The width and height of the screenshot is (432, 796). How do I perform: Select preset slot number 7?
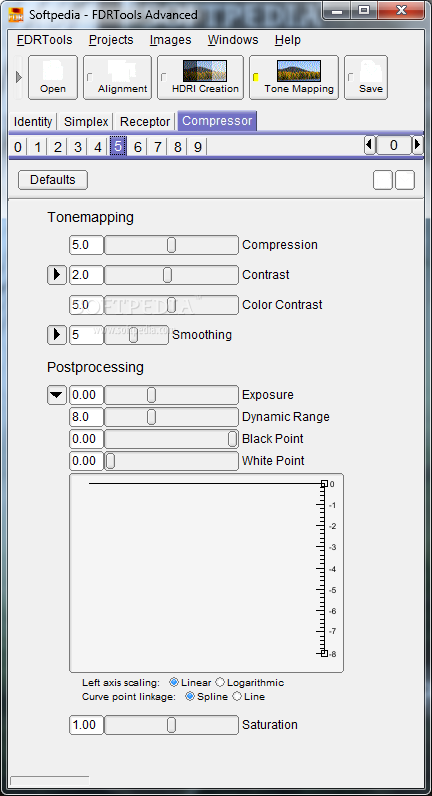click(x=158, y=147)
